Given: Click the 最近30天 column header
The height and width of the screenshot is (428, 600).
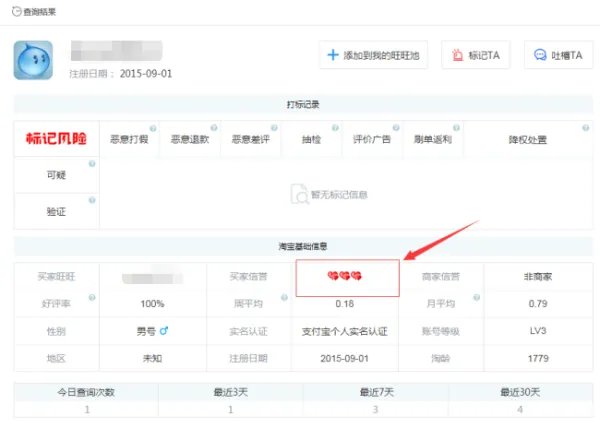Looking at the screenshot, I should 520,392.
